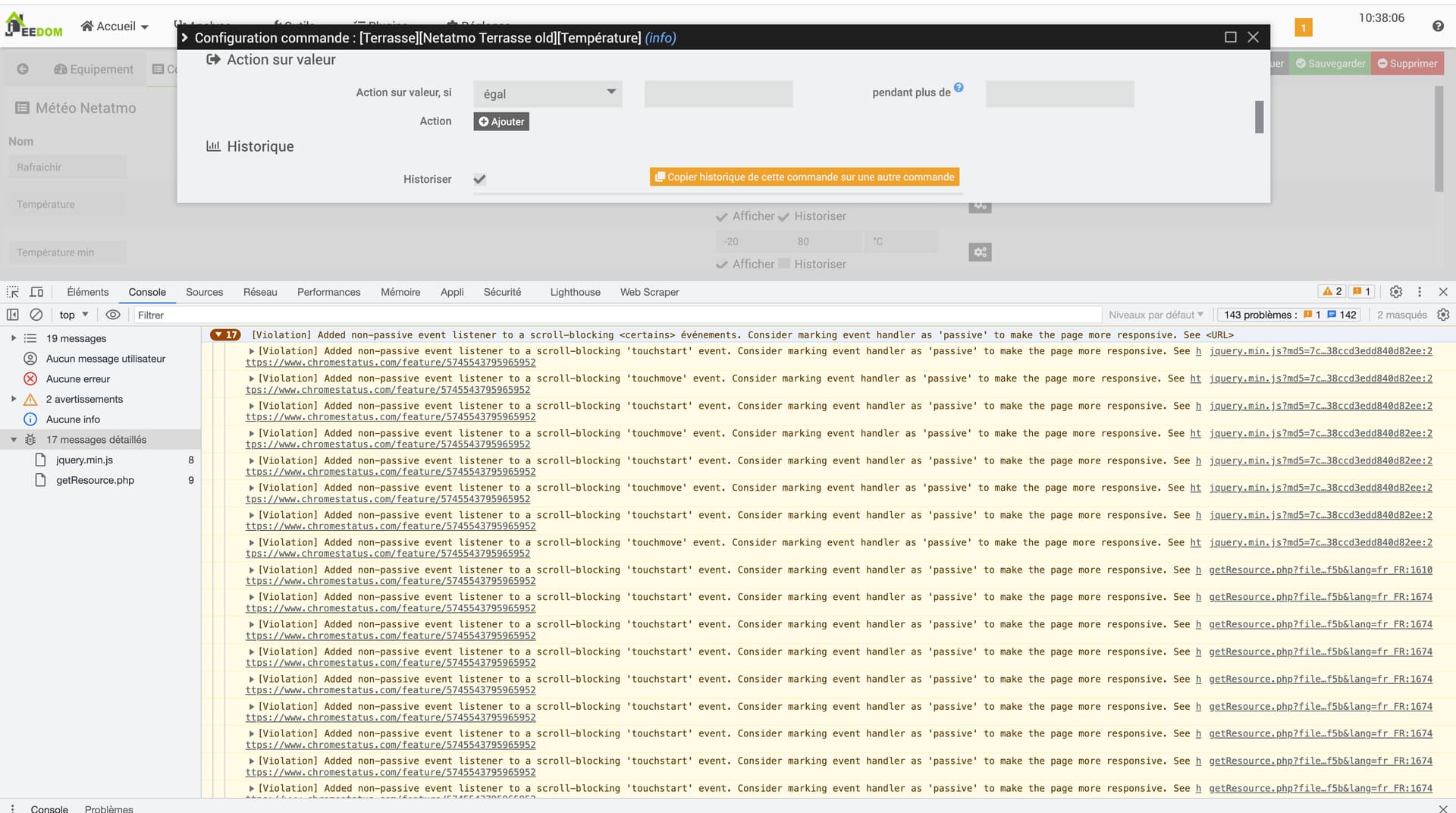Expand the 2 avertissements group
The image size is (1456, 813).
[14, 399]
